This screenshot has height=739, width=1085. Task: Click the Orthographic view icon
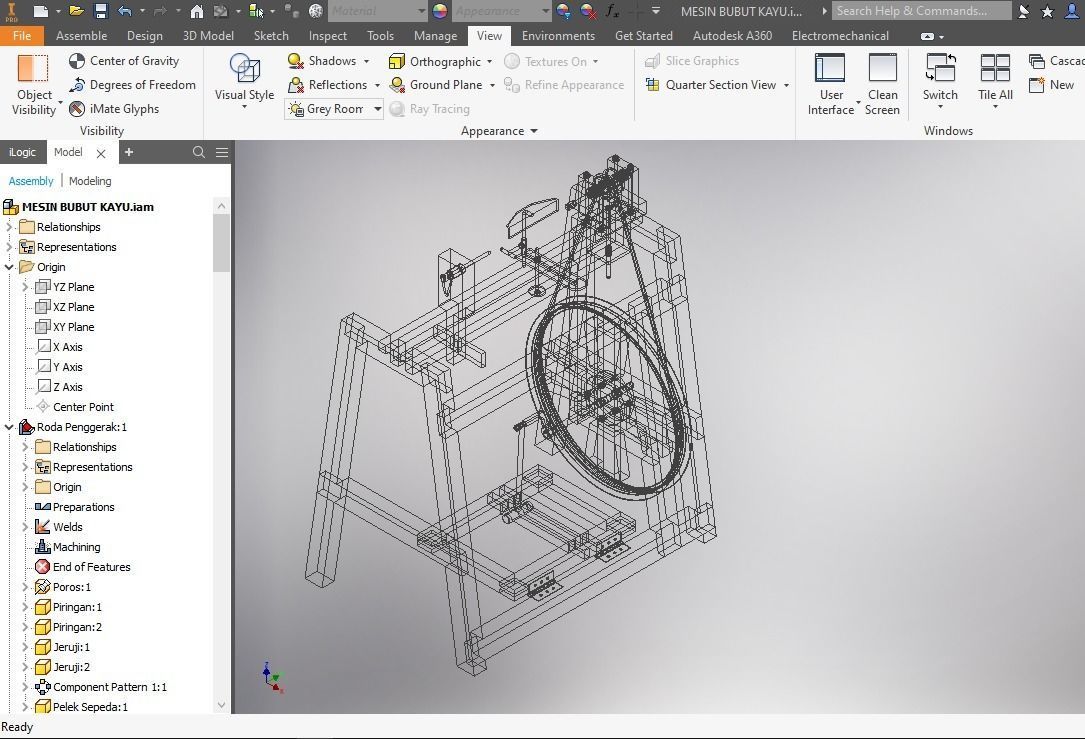397,62
